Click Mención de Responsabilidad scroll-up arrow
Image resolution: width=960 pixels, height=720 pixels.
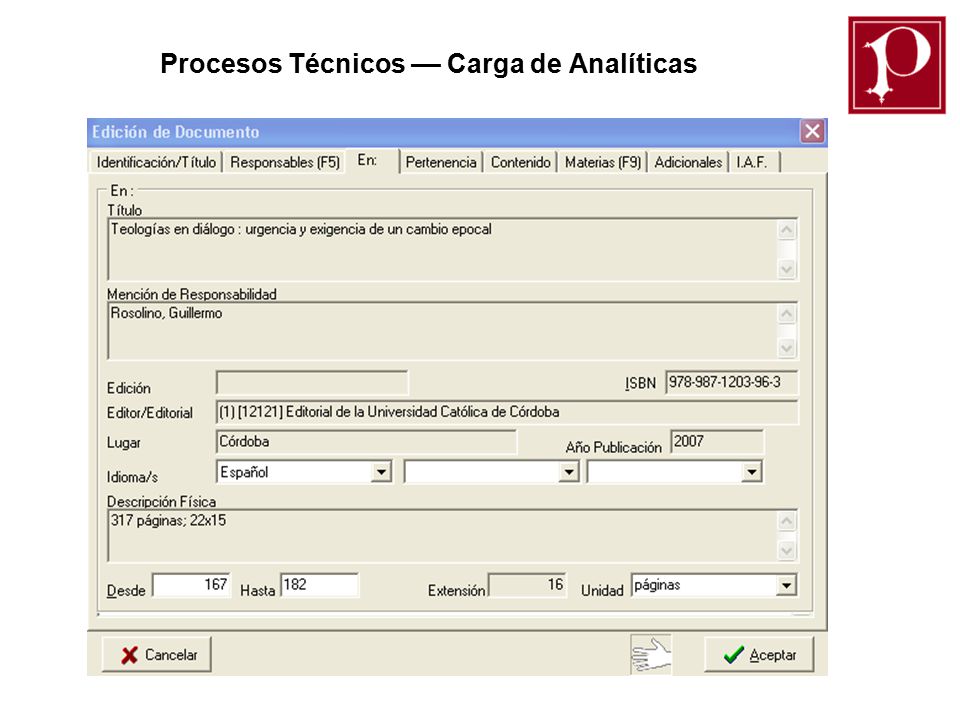click(x=787, y=314)
